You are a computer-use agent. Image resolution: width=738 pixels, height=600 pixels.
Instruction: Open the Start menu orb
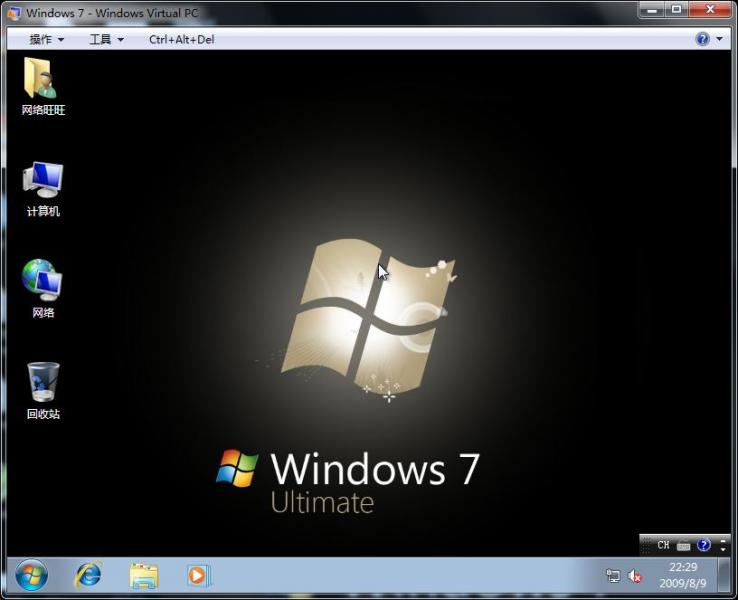32,575
